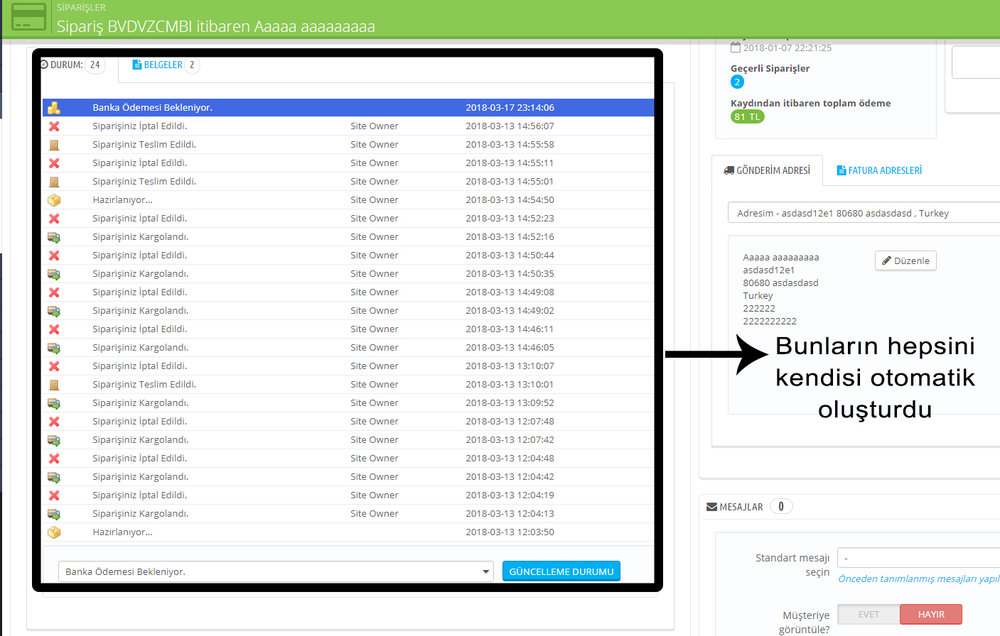The image size is (1000, 636).
Task: Click order date 2018-01-07 22:21:25
Action: [x=787, y=48]
